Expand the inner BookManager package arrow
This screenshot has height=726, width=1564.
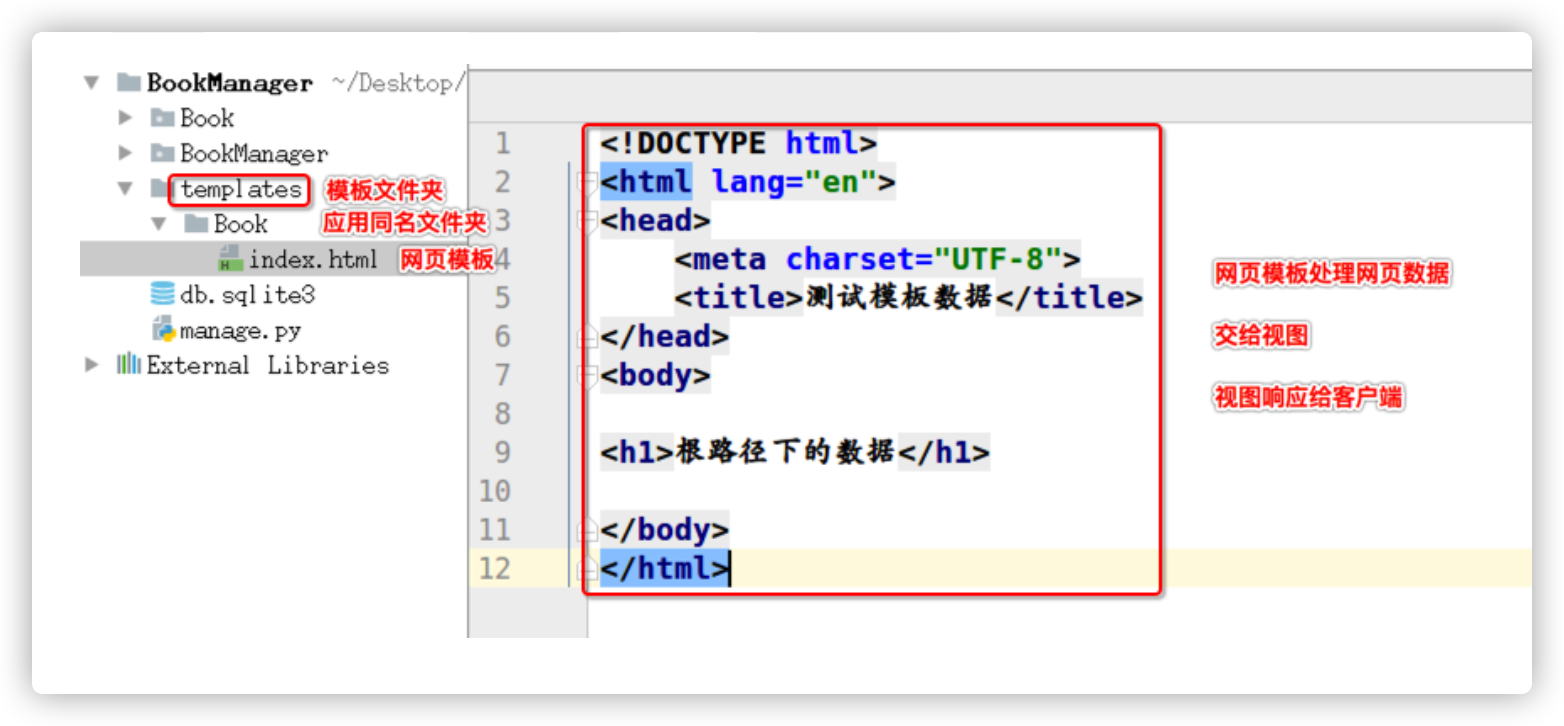[x=125, y=153]
